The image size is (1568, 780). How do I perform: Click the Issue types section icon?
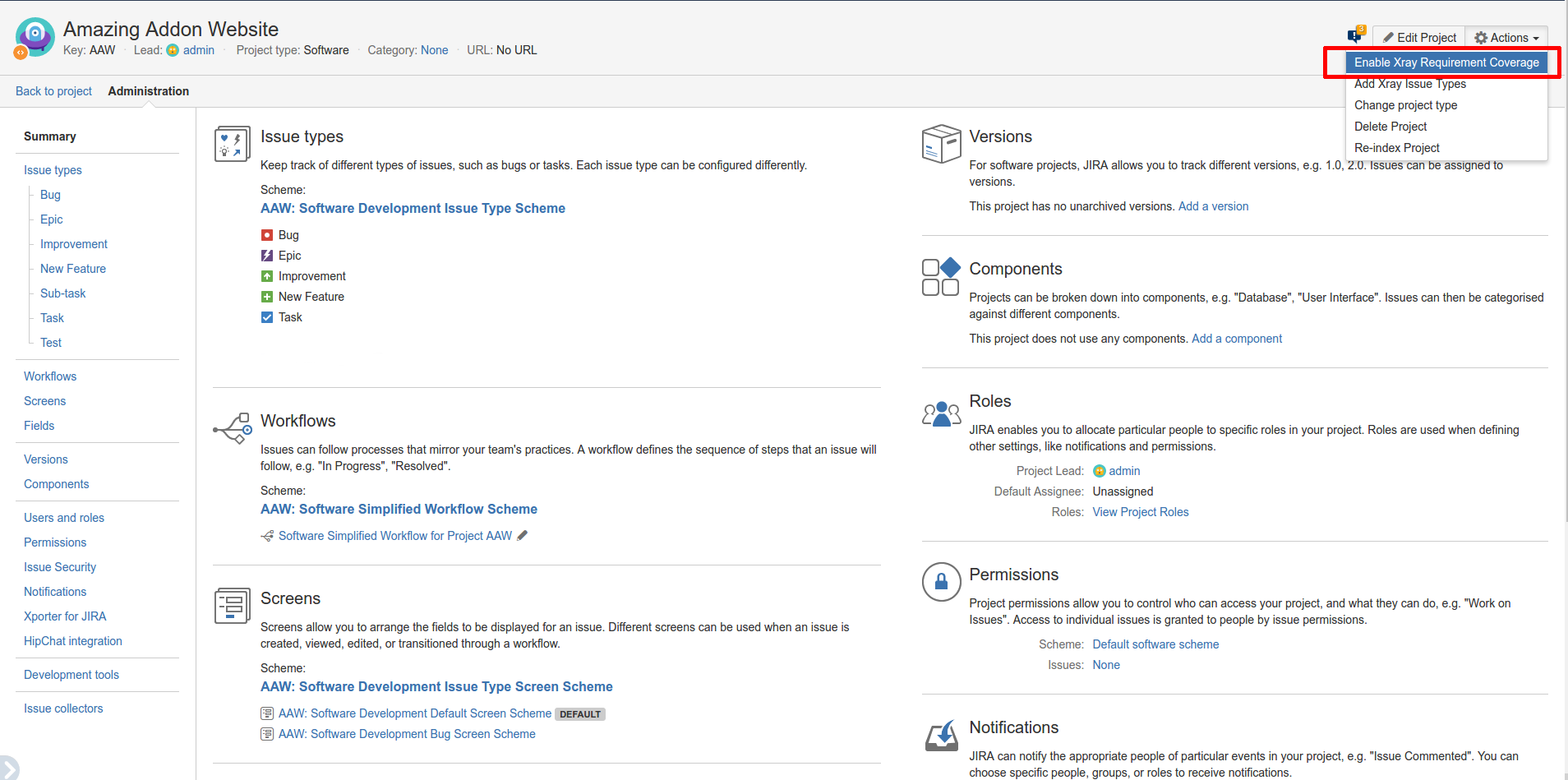point(232,144)
